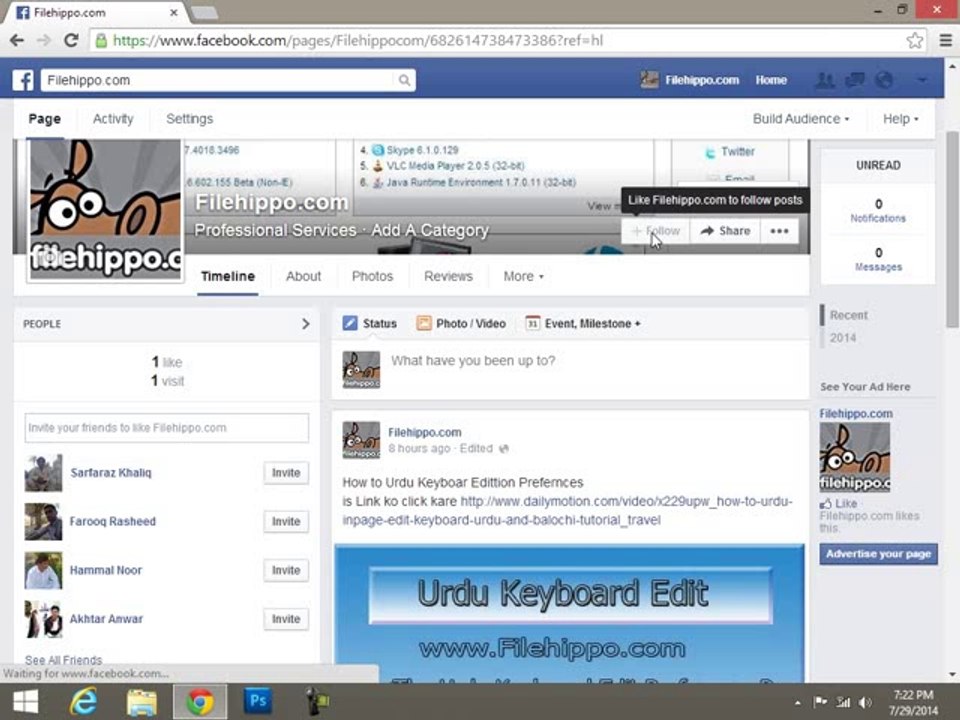This screenshot has width=960, height=720.
Task: Open the account dropdown arrow in blue bar
Action: [x=921, y=80]
